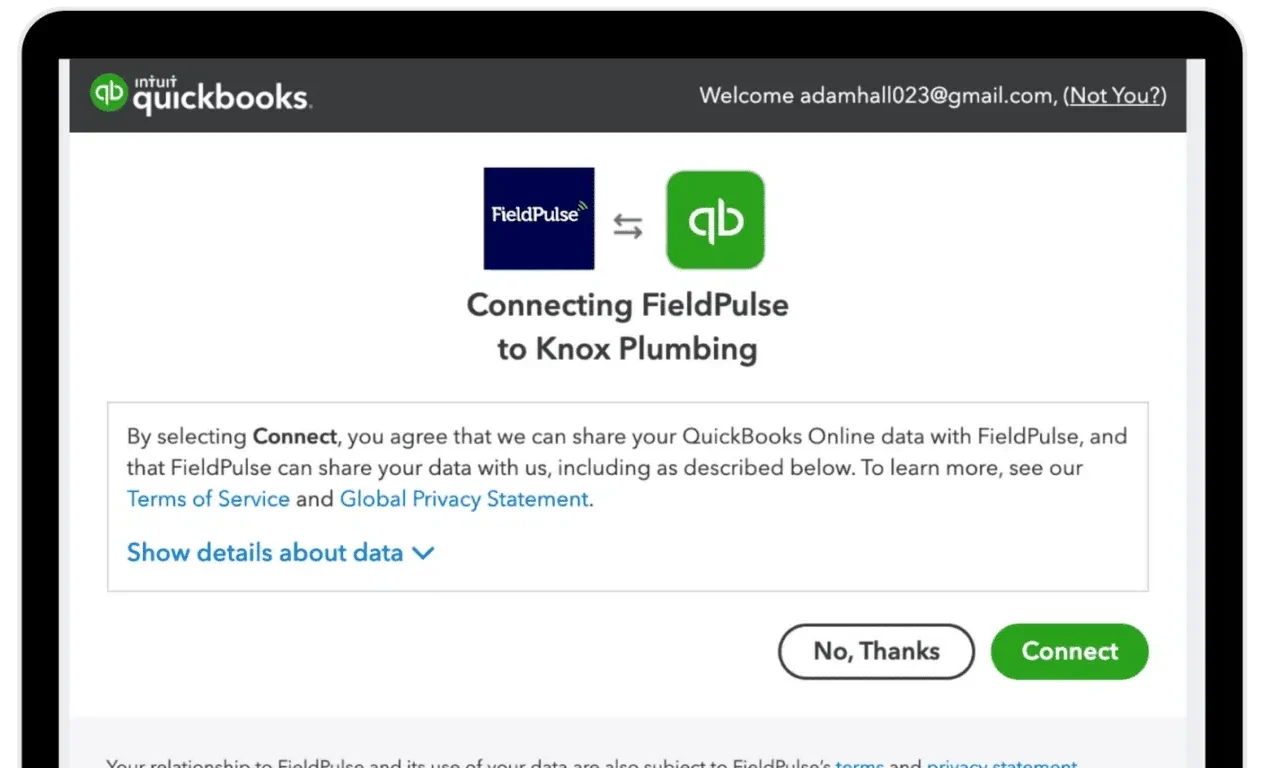Click the bold Connect word in consent text

click(x=296, y=437)
